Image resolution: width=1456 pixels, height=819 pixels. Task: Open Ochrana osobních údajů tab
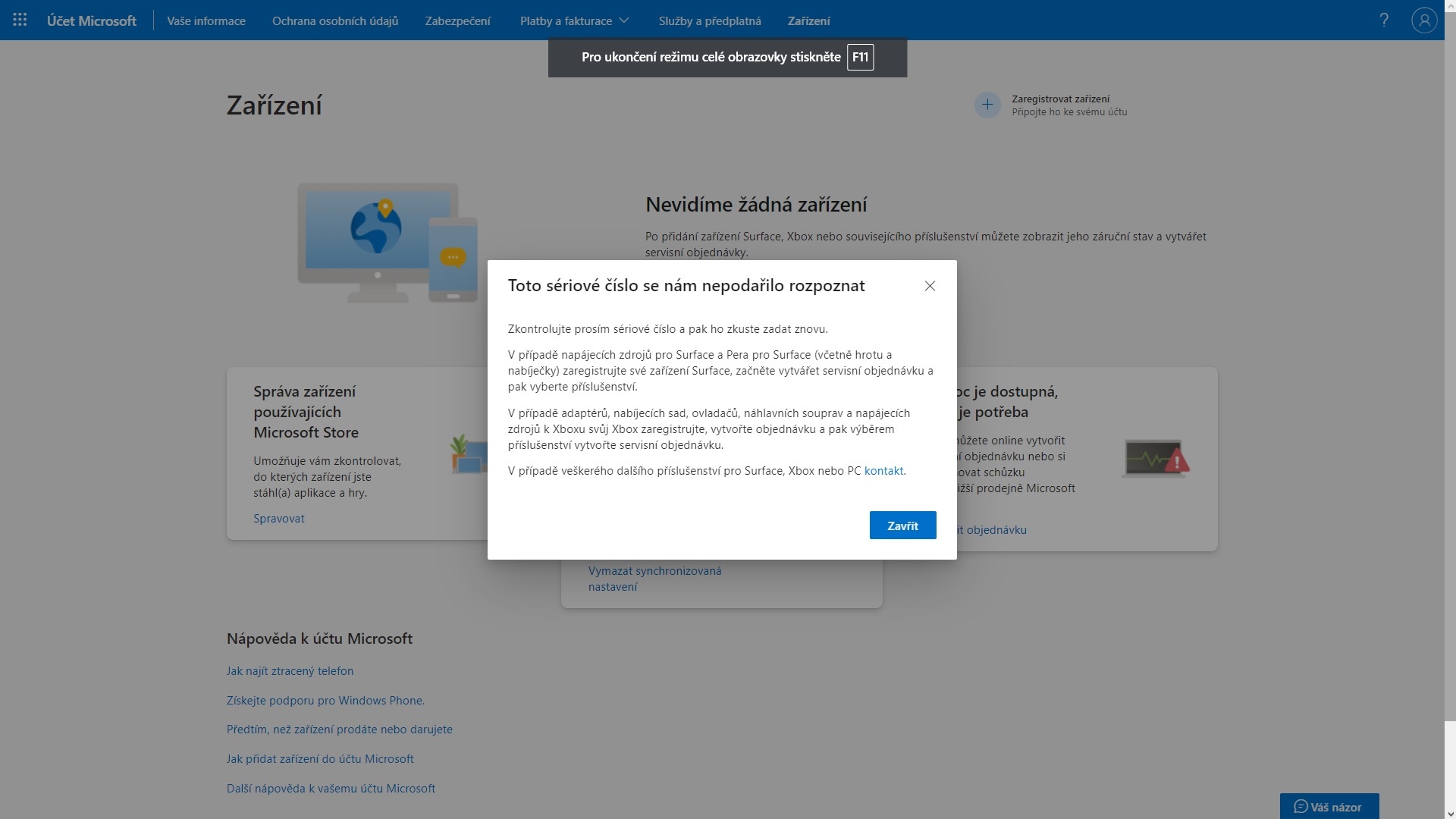tap(335, 20)
